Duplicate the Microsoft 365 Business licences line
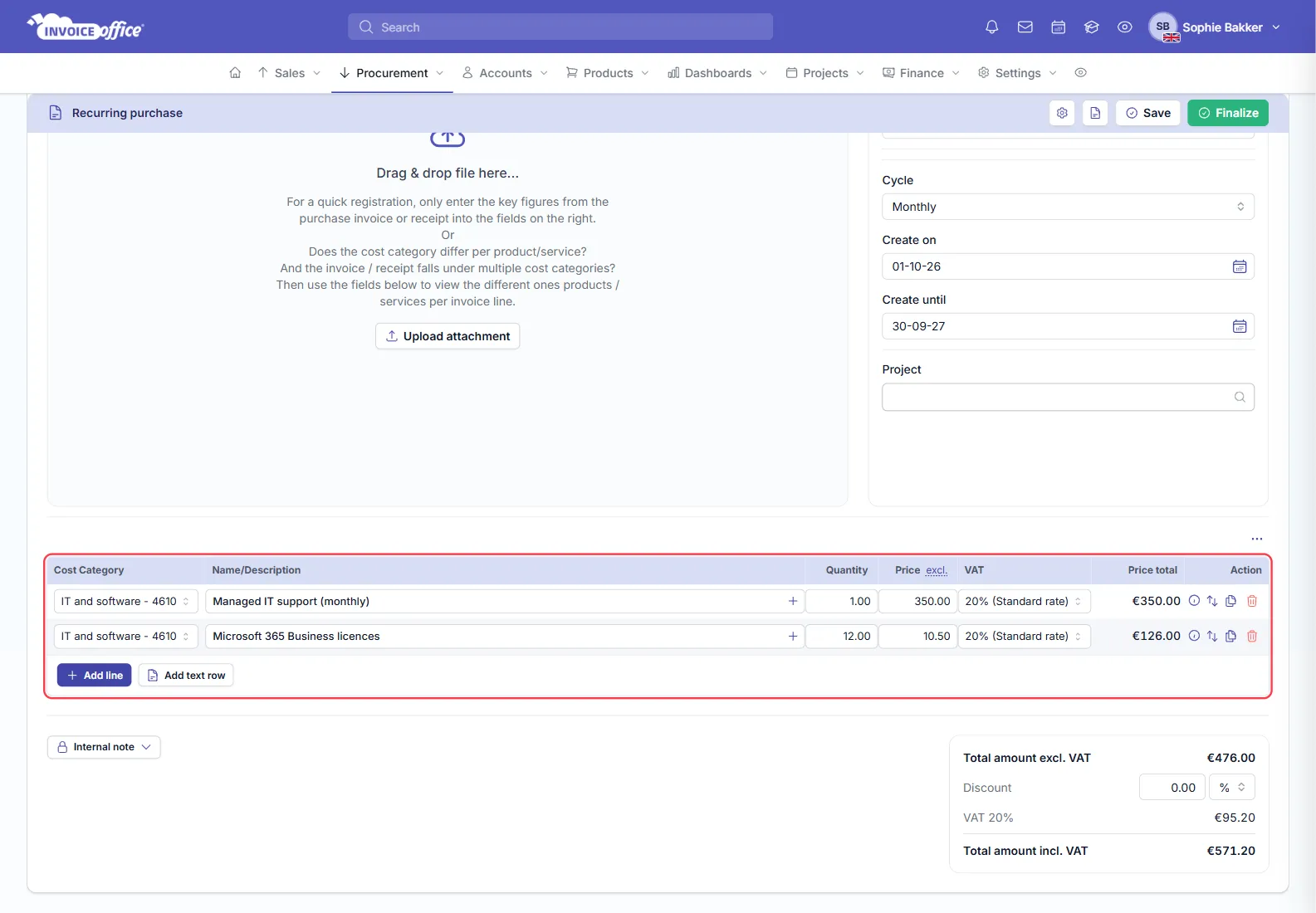The image size is (1316, 913). [x=1231, y=636]
